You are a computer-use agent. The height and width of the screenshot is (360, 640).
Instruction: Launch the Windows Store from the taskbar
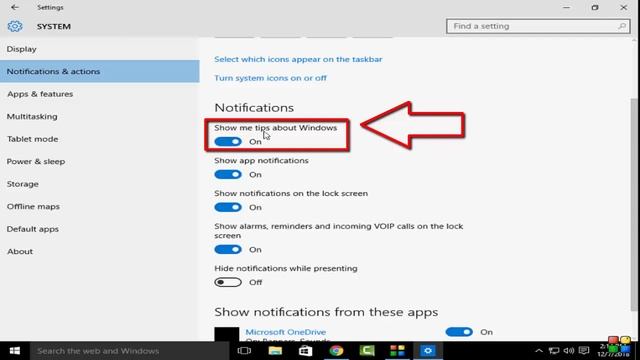305,351
